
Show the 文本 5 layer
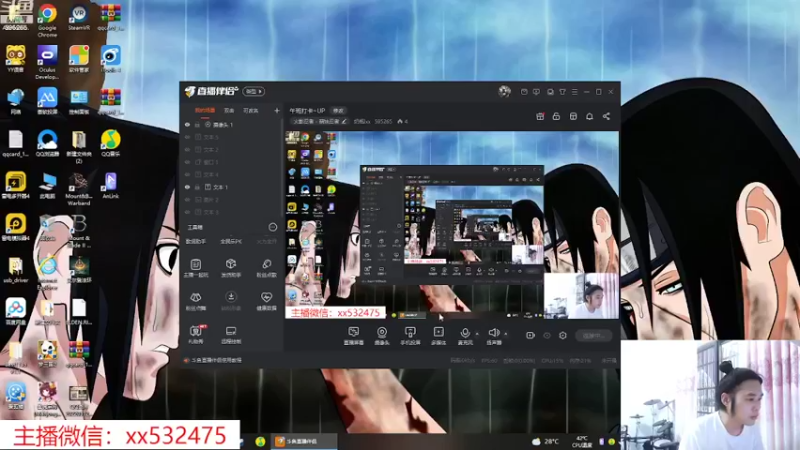(x=187, y=137)
